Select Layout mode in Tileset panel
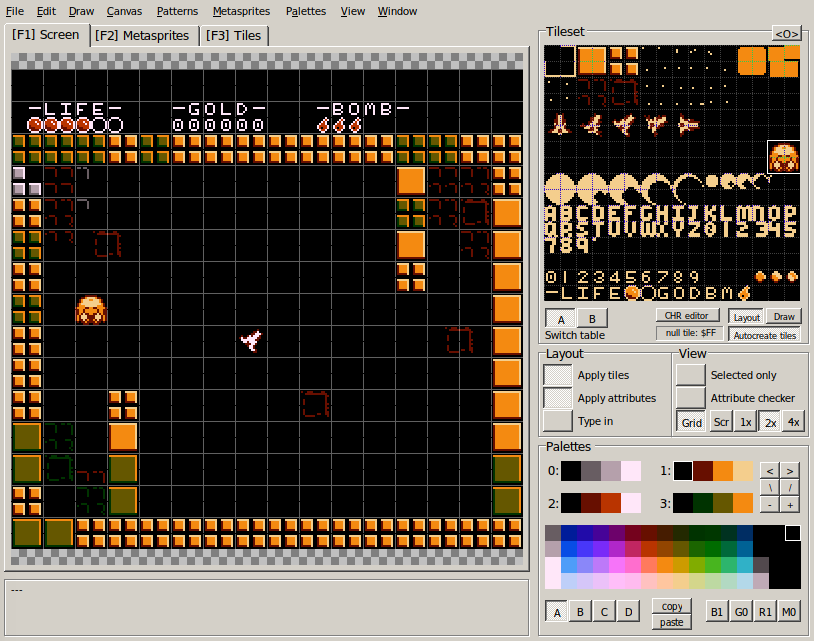This screenshot has width=814, height=641. pos(747,317)
